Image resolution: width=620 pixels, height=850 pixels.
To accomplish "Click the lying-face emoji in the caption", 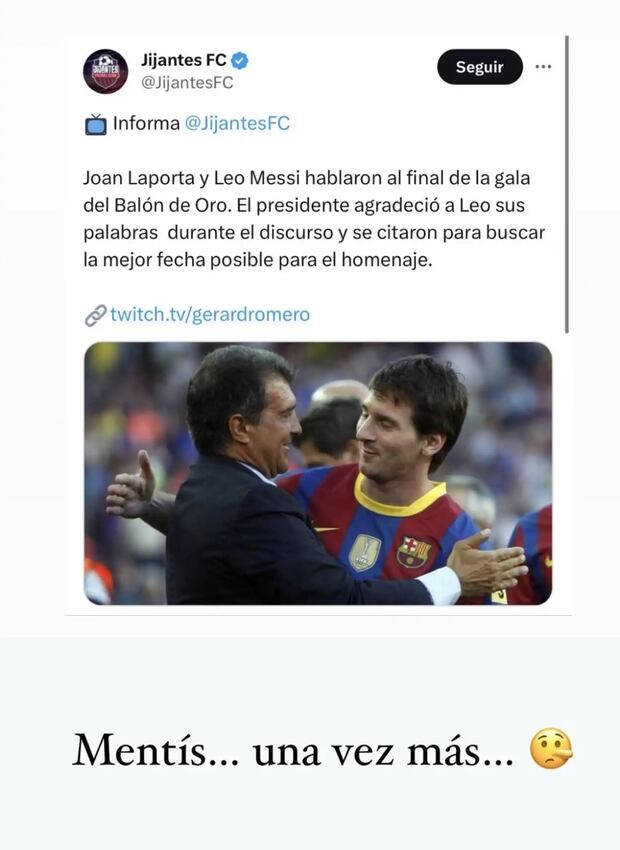I will 551,749.
